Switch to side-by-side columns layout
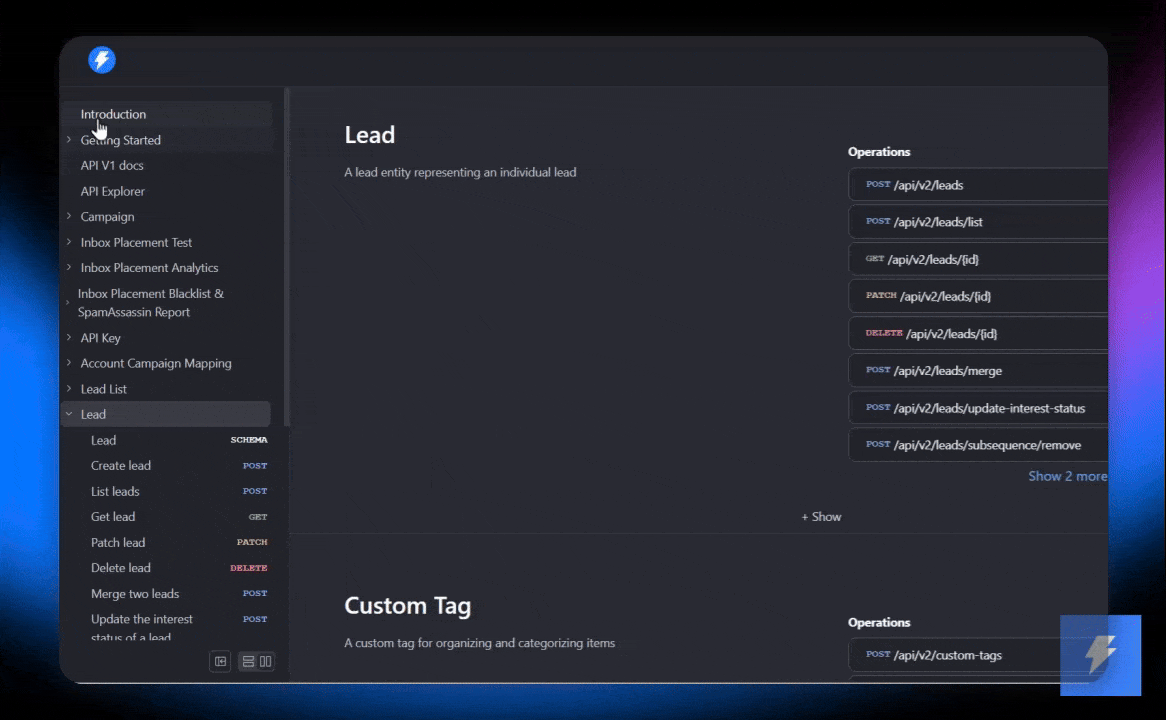1166x720 pixels. coord(266,661)
